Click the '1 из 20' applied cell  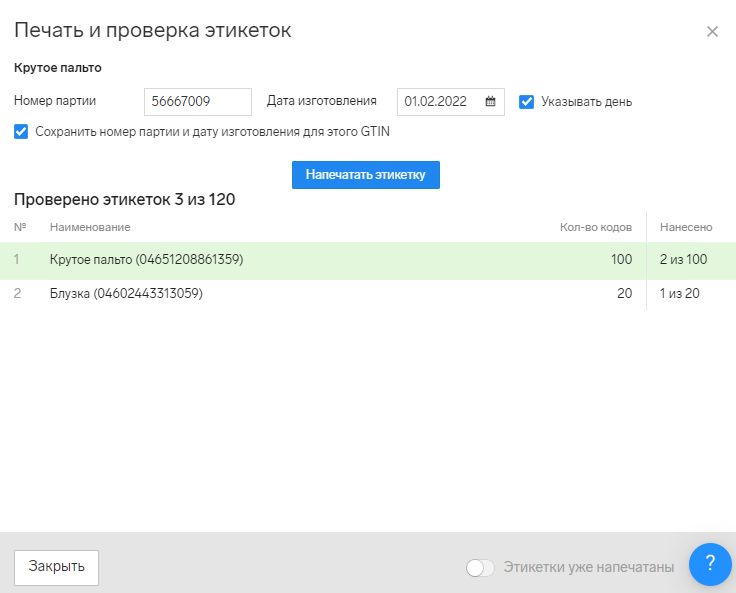tap(680, 293)
